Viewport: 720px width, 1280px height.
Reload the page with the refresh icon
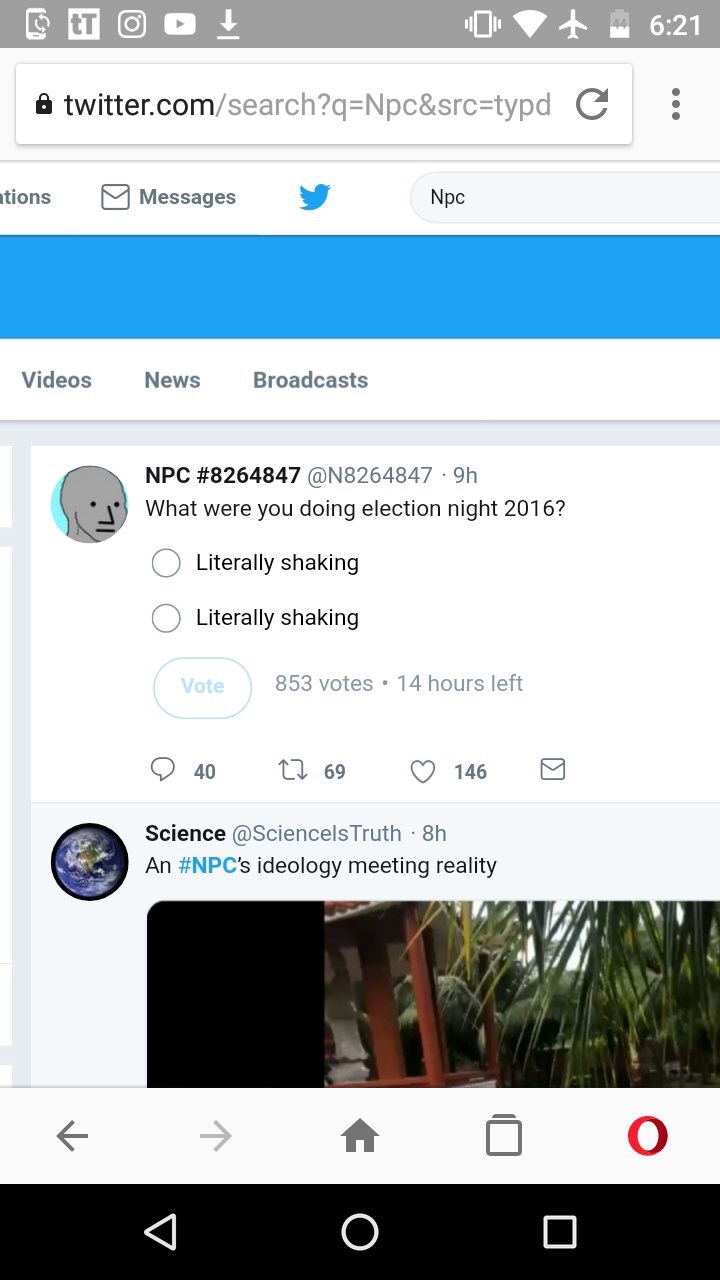click(592, 104)
